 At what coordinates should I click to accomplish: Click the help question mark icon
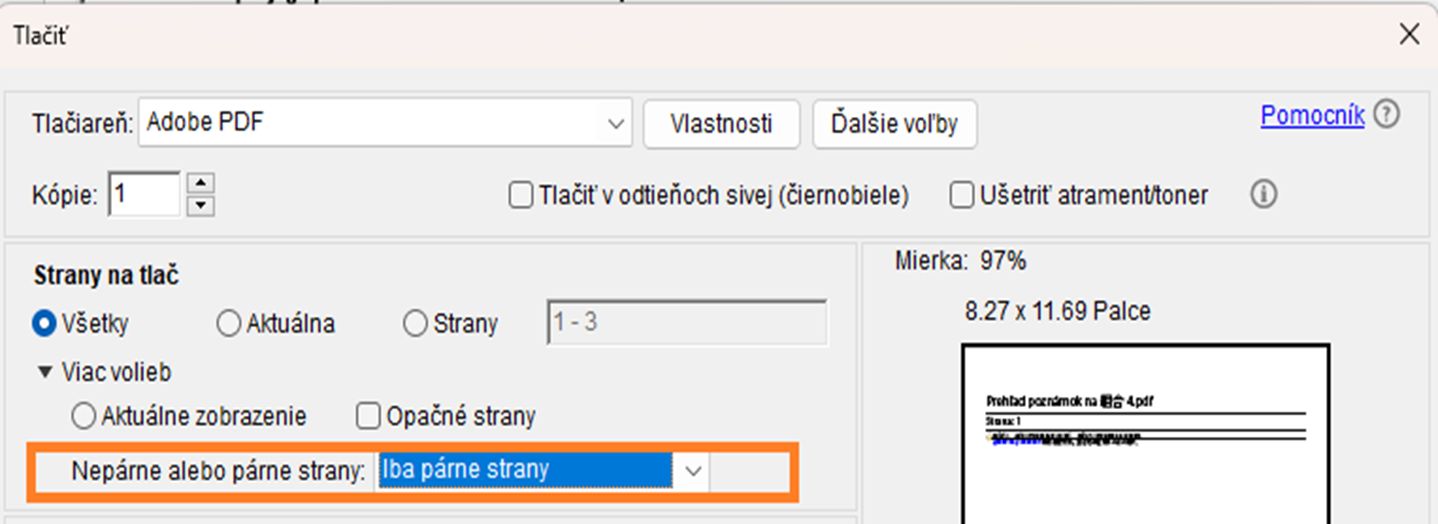point(1386,115)
